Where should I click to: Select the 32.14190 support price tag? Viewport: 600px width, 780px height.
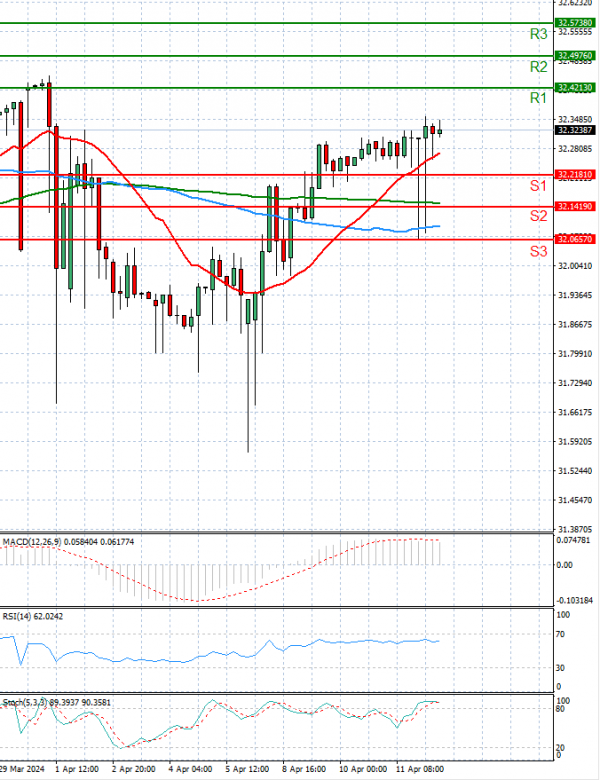point(575,206)
